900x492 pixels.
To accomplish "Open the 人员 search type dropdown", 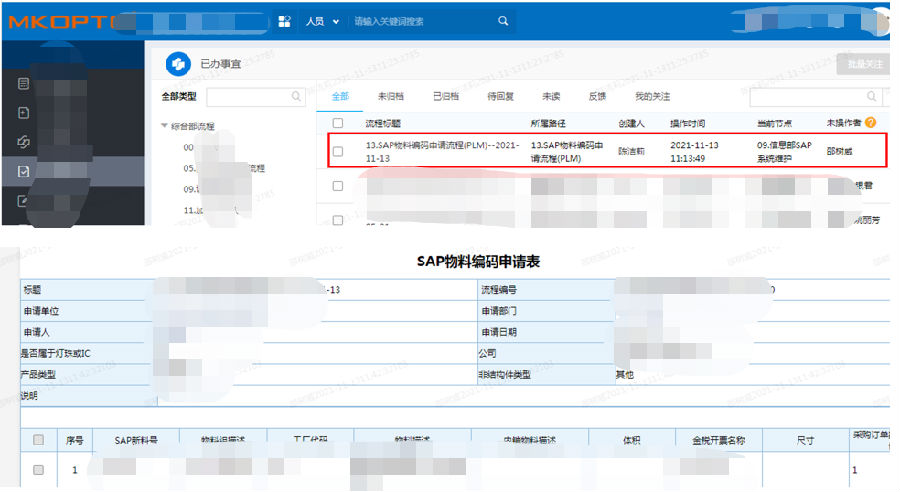I will [x=323, y=21].
